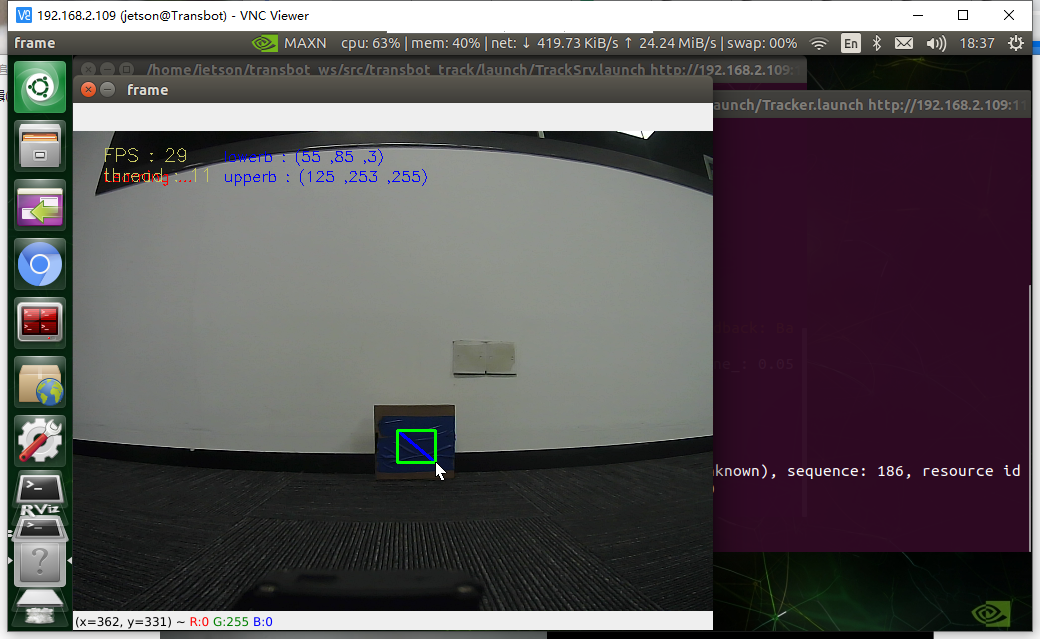The width and height of the screenshot is (1040, 639).
Task: Click the "cpu: 63%" panel readout
Action: [x=371, y=43]
